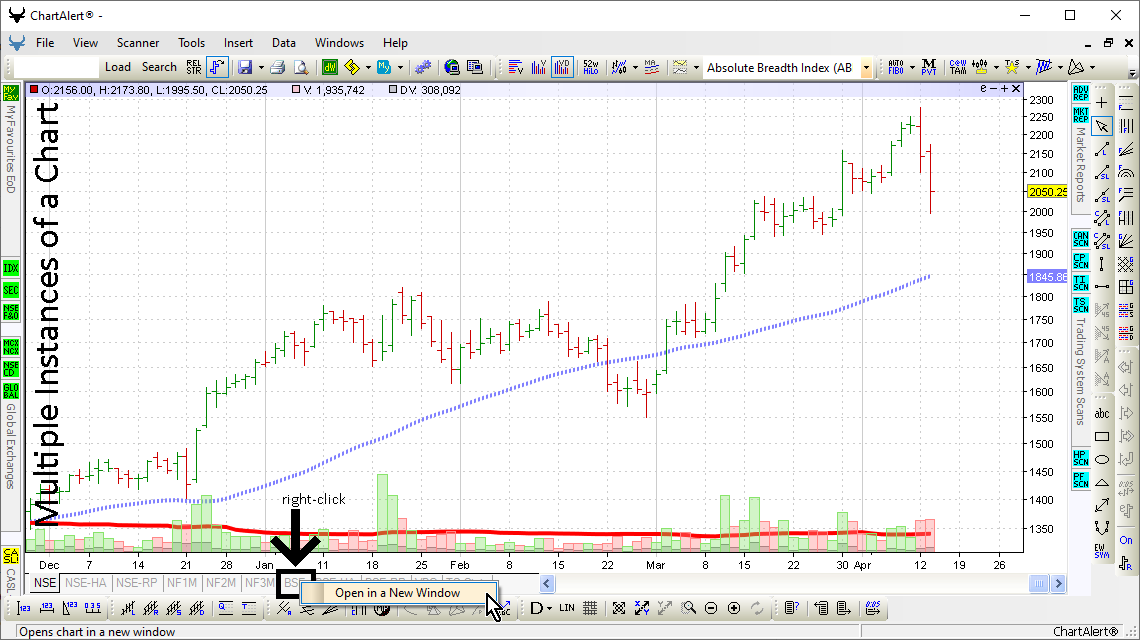Expand the yellow link icon dropdown
Screen dimensions: 1140x640
[369, 68]
